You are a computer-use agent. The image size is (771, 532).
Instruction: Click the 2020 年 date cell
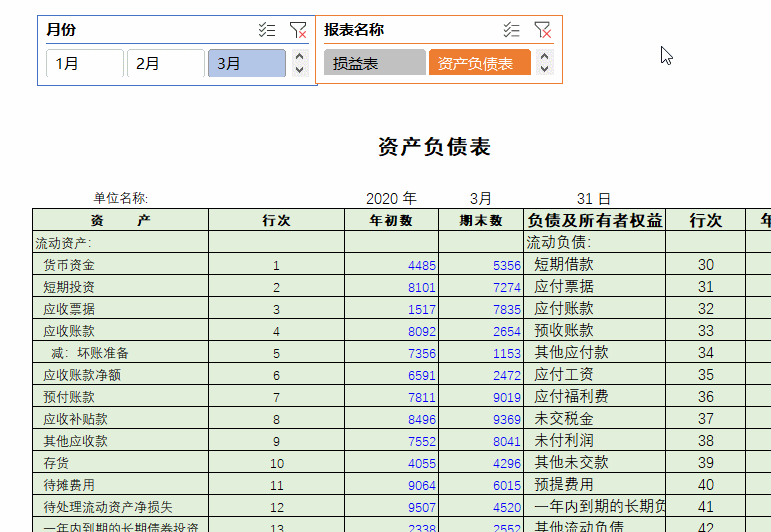(391, 199)
